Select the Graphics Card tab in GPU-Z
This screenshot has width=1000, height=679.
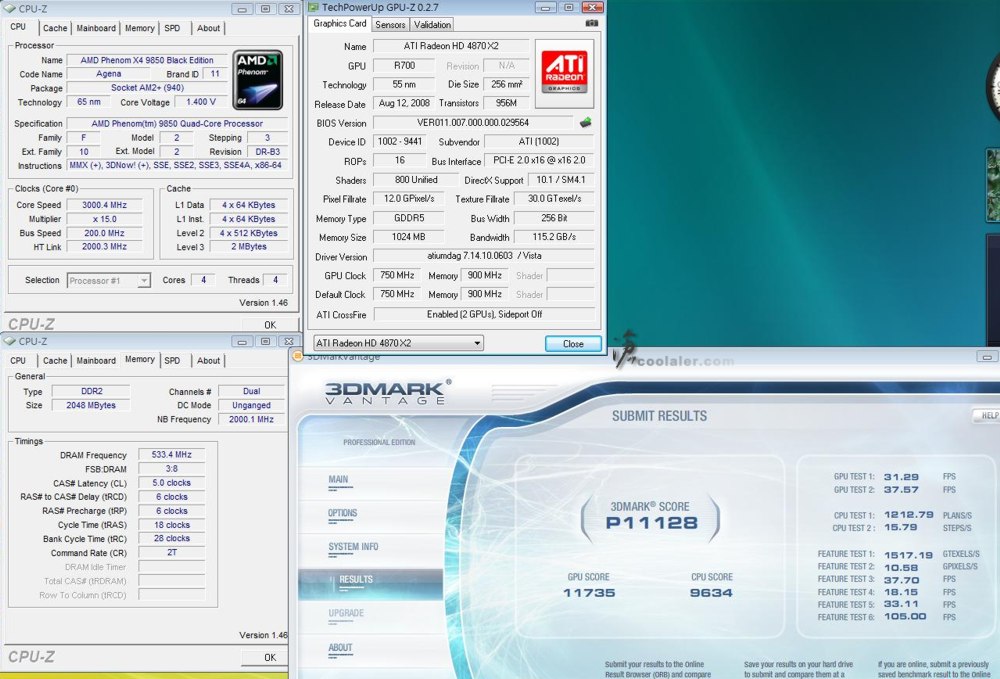[x=340, y=24]
